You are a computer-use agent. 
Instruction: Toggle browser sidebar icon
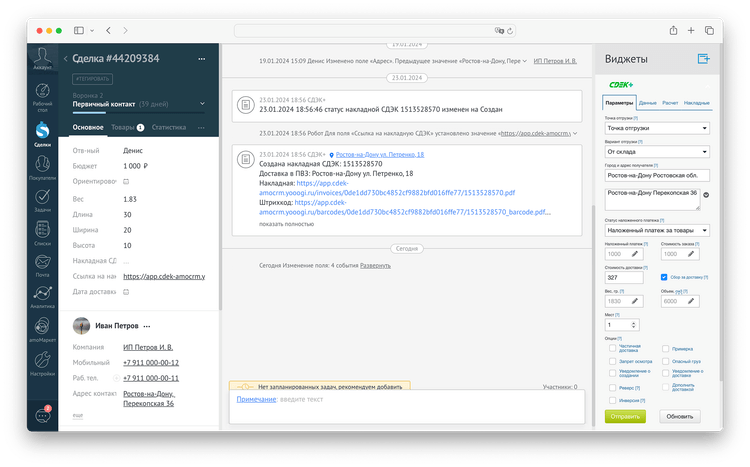point(78,30)
